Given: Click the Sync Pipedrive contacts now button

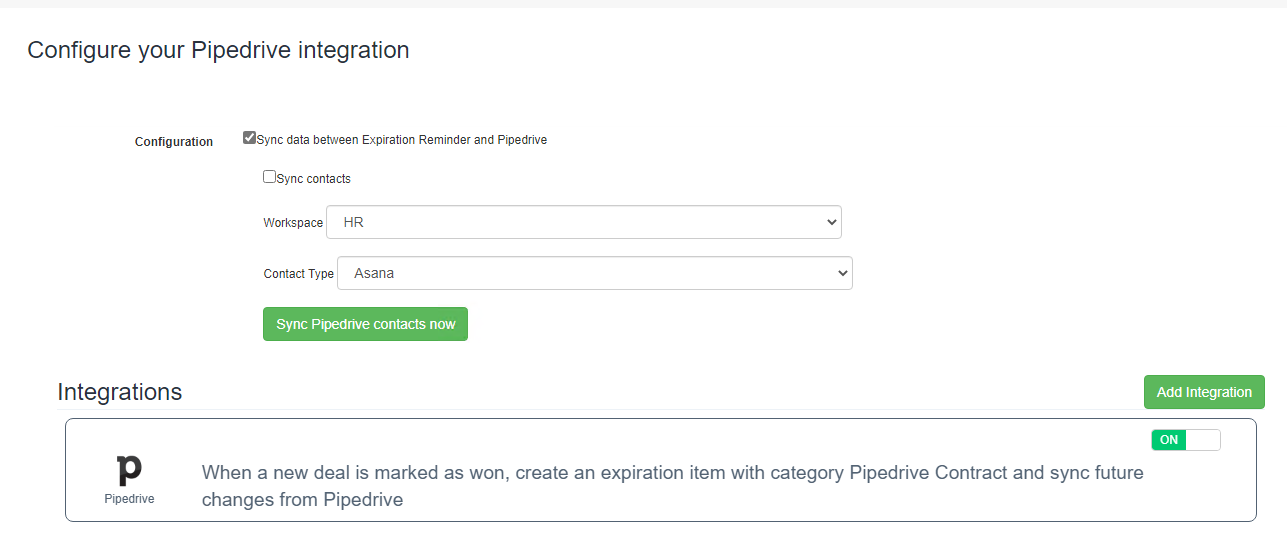Looking at the screenshot, I should [365, 324].
